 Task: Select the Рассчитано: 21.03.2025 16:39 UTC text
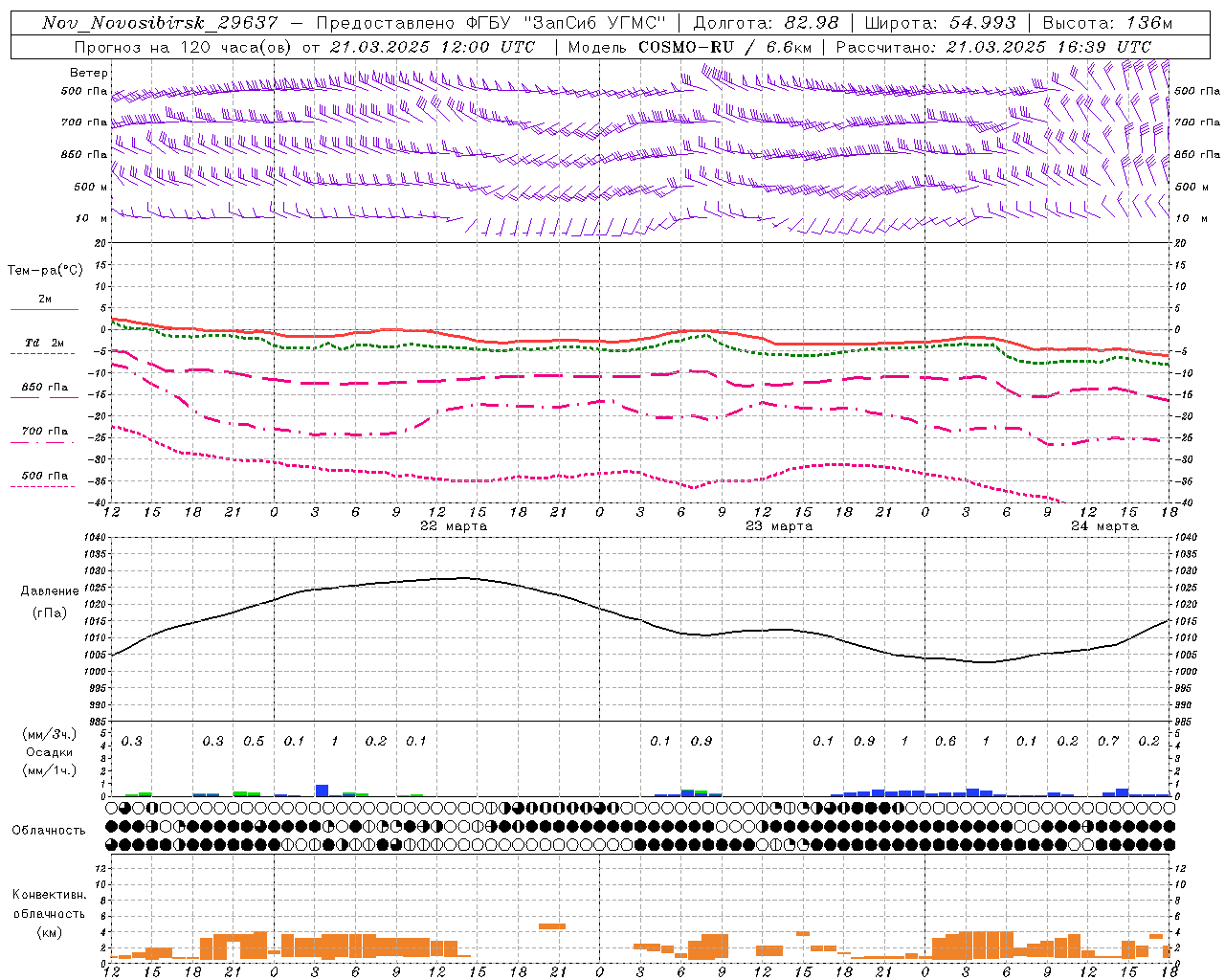(993, 47)
